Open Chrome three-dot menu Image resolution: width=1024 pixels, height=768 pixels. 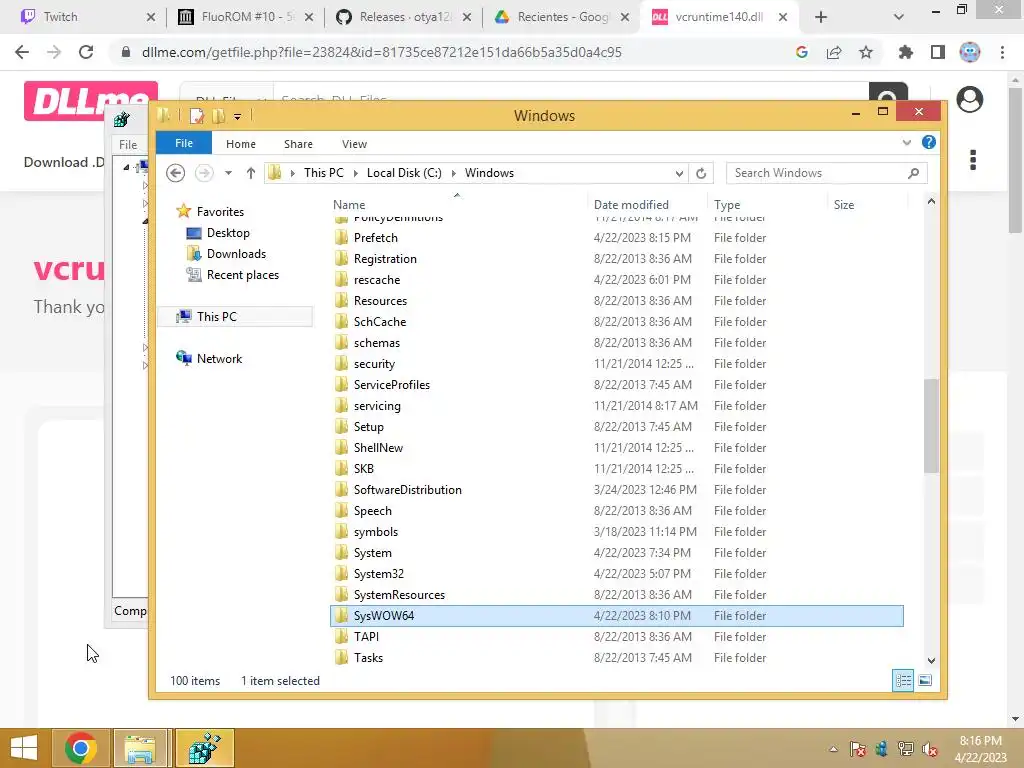pos(1002,52)
